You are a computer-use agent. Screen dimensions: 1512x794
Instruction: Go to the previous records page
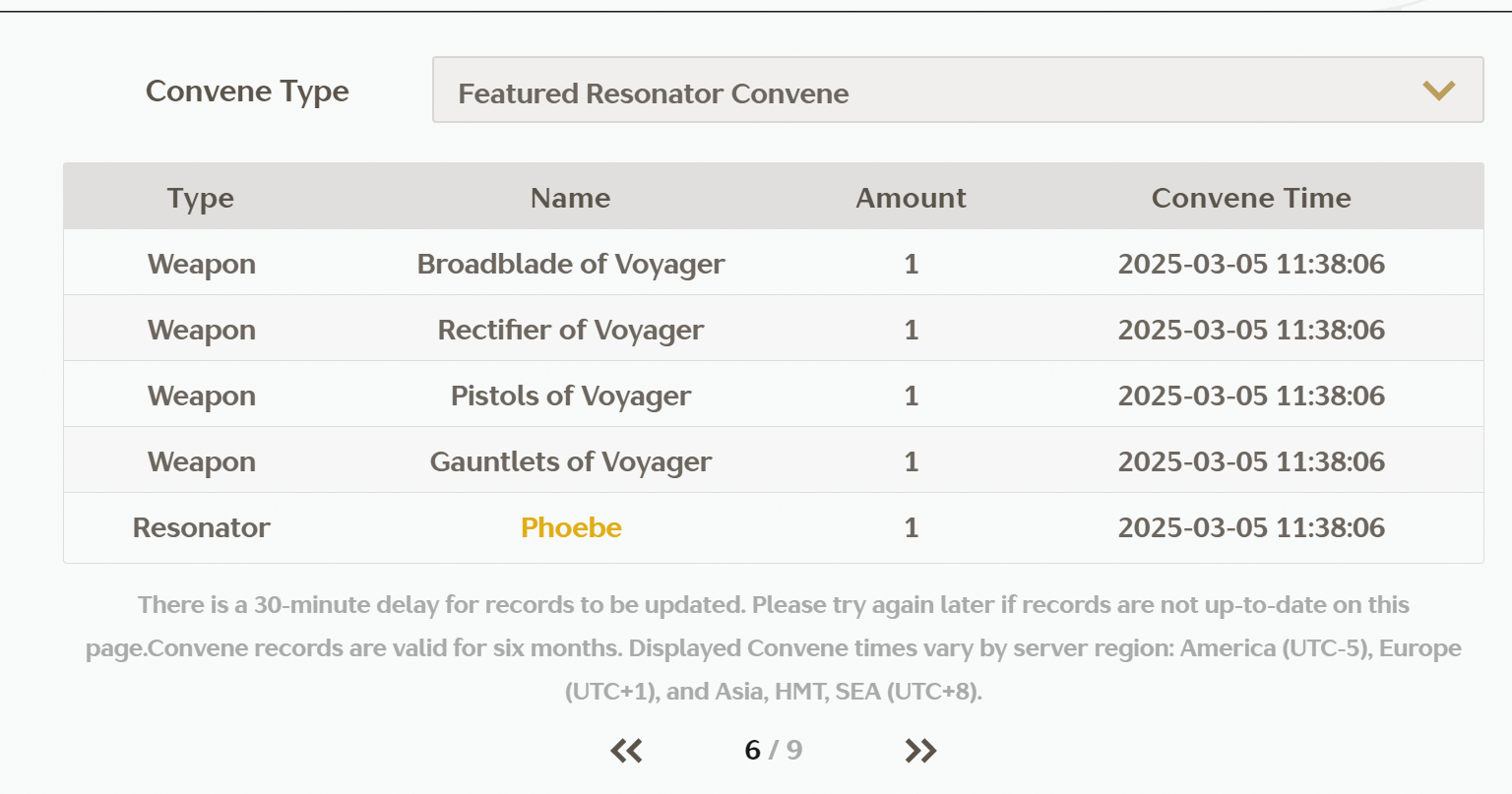point(626,751)
